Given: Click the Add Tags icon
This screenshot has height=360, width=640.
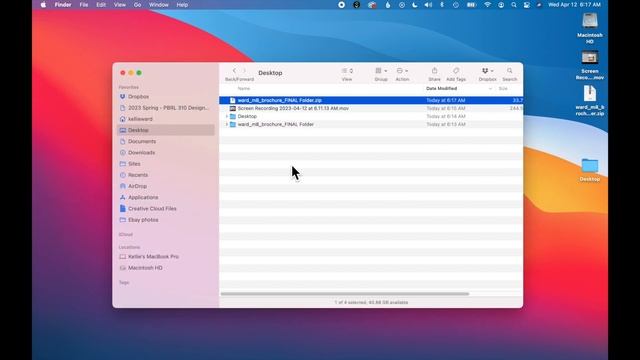Looking at the screenshot, I should coord(456,71).
